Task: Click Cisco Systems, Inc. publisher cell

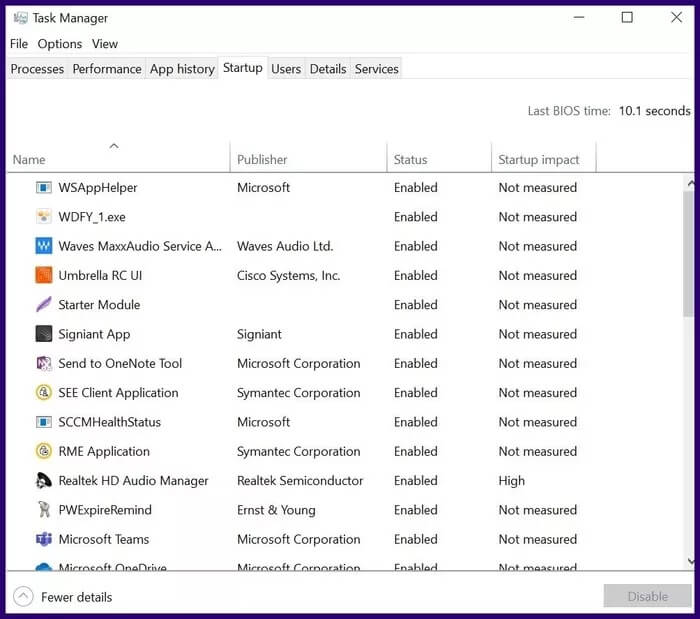Action: coord(288,275)
